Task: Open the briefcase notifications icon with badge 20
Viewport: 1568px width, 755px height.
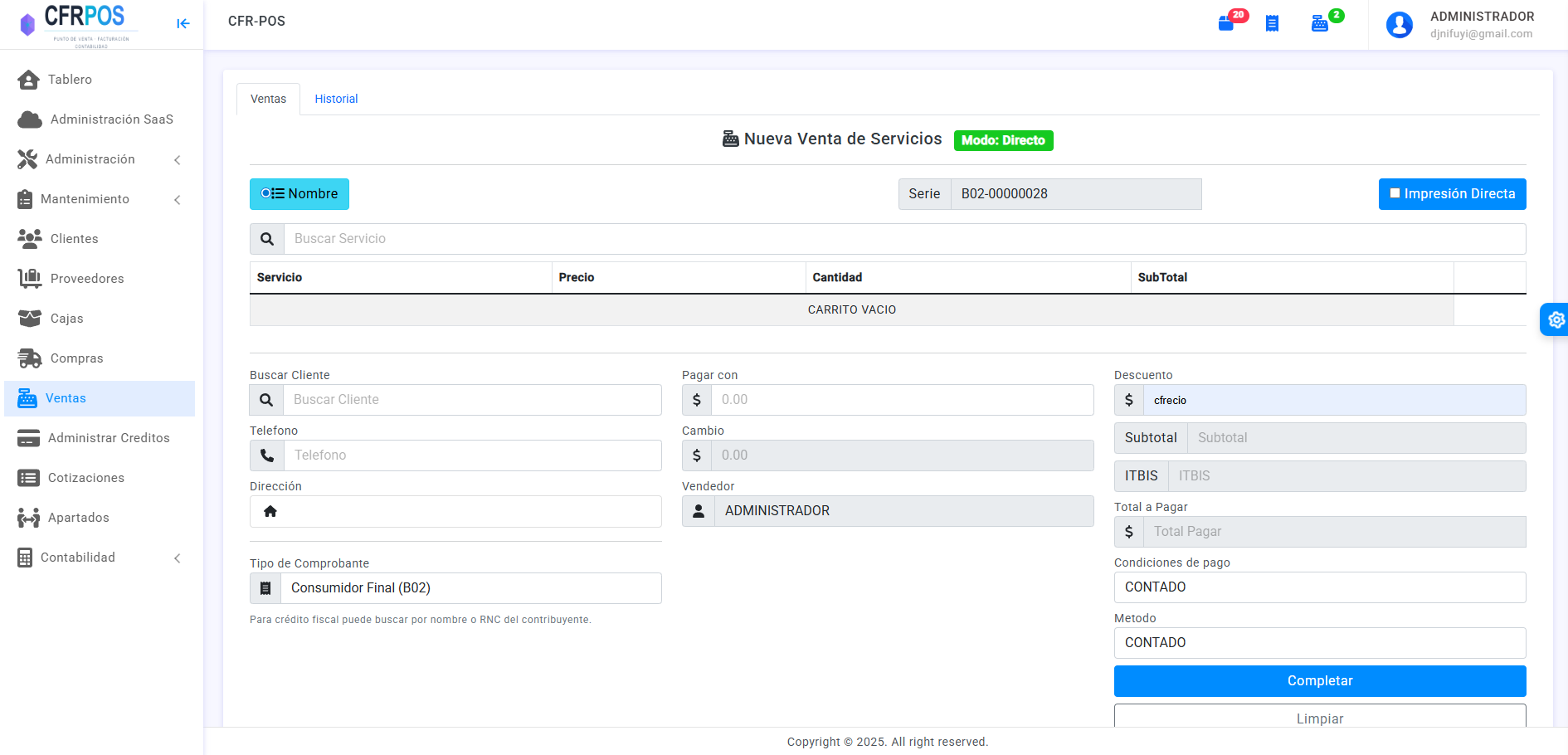Action: 1226,23
